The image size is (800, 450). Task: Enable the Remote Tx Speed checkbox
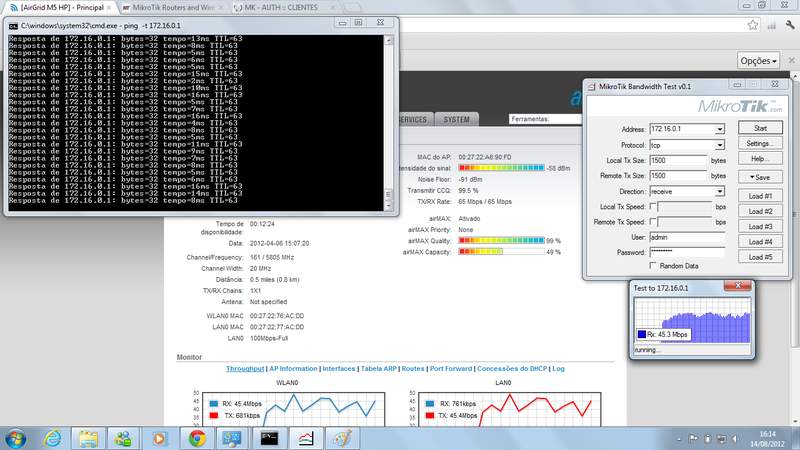click(x=654, y=221)
